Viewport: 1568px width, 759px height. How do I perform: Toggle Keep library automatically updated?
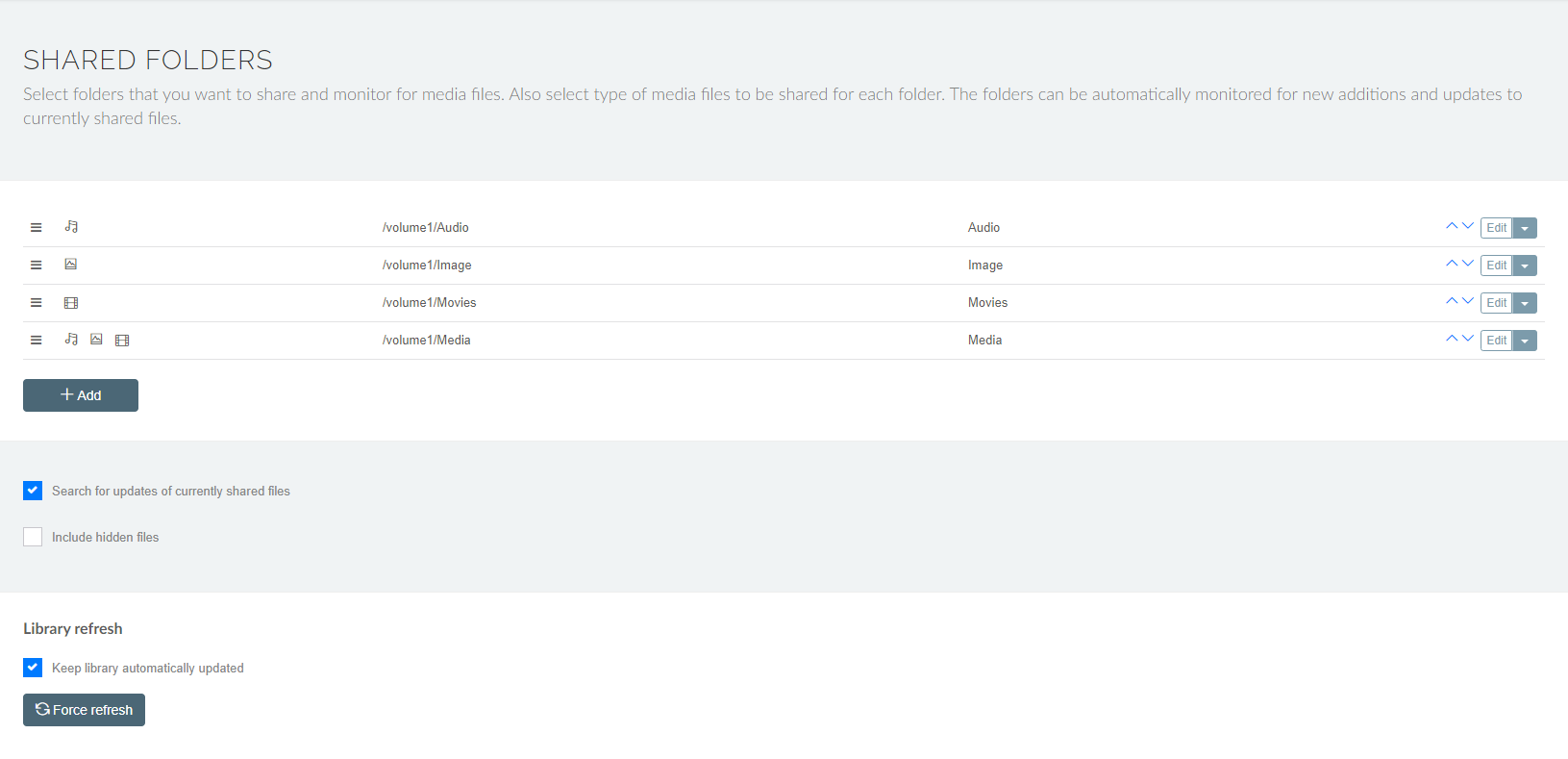coord(33,668)
